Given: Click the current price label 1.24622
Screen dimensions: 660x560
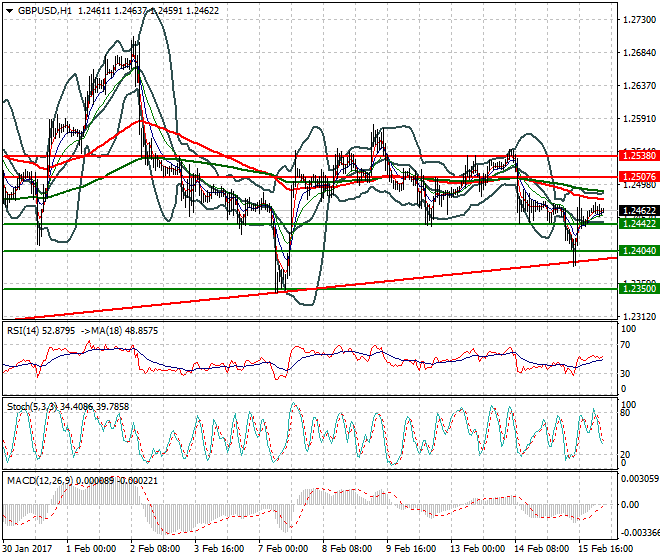Looking at the screenshot, I should coord(639,211).
